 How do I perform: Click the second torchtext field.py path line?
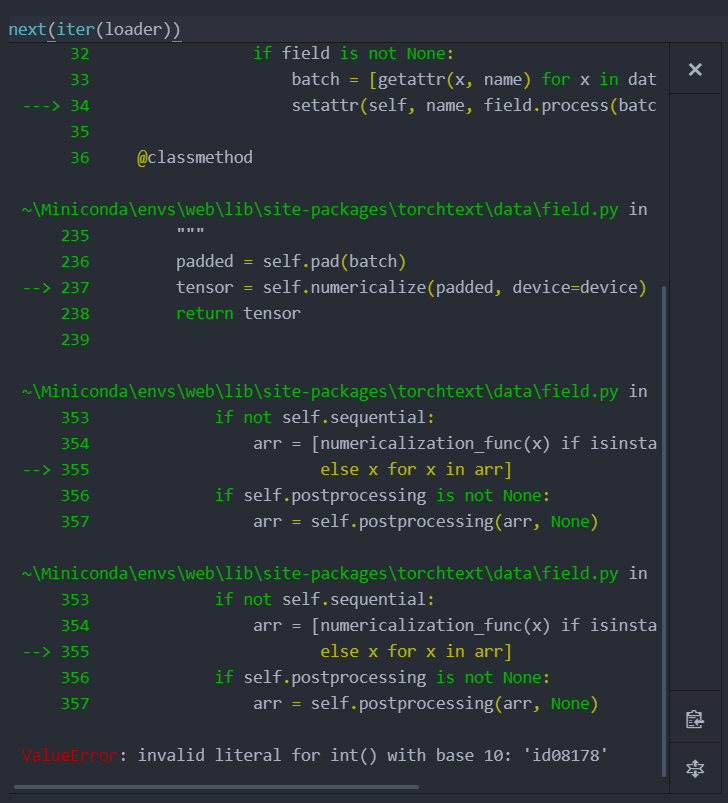point(334,391)
